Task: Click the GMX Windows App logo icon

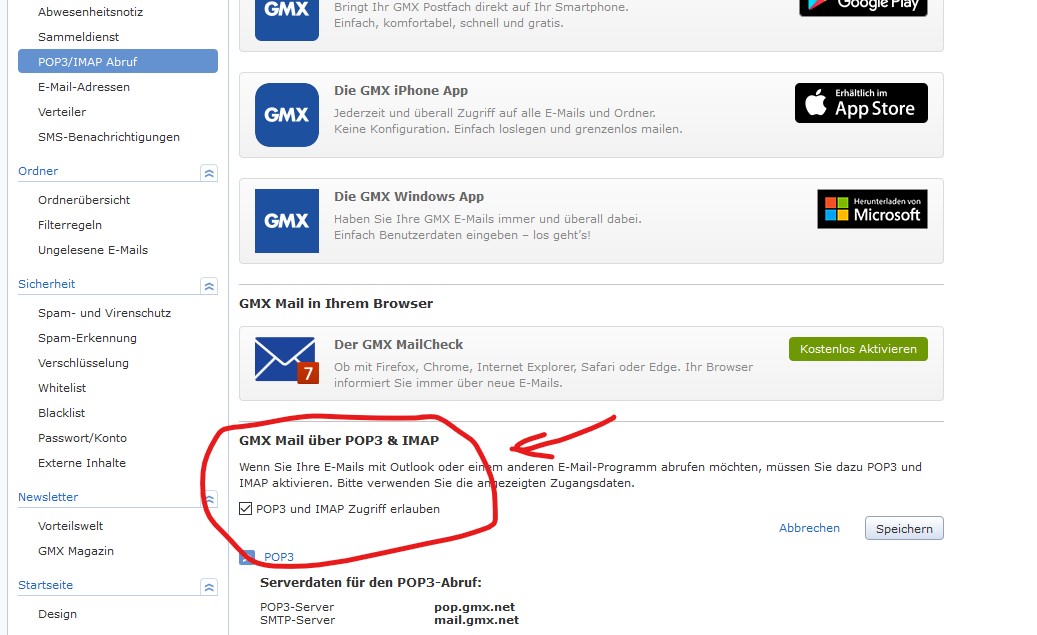Action: pos(287,221)
